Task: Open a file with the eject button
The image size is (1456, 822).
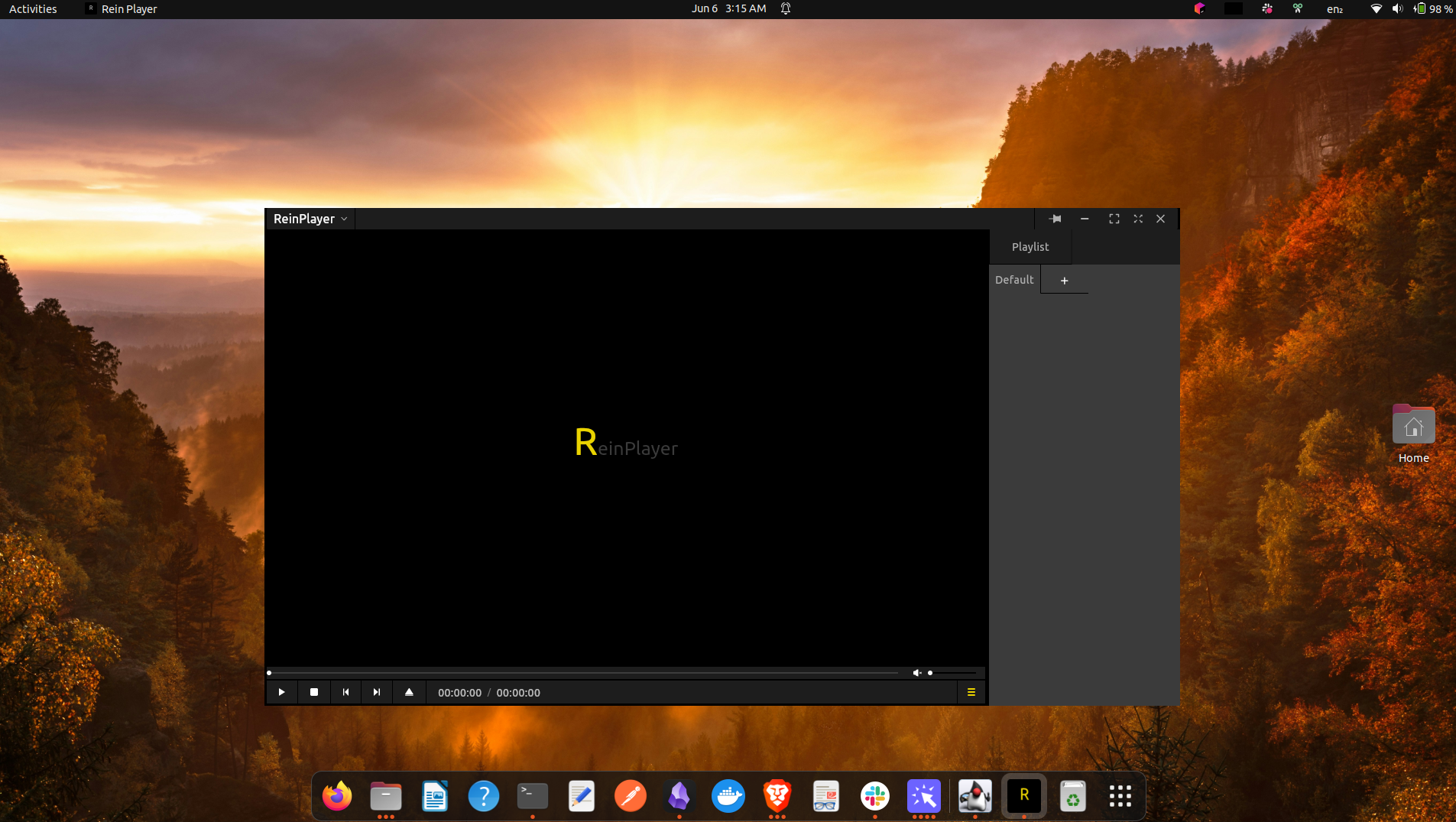Action: pyautogui.click(x=409, y=692)
